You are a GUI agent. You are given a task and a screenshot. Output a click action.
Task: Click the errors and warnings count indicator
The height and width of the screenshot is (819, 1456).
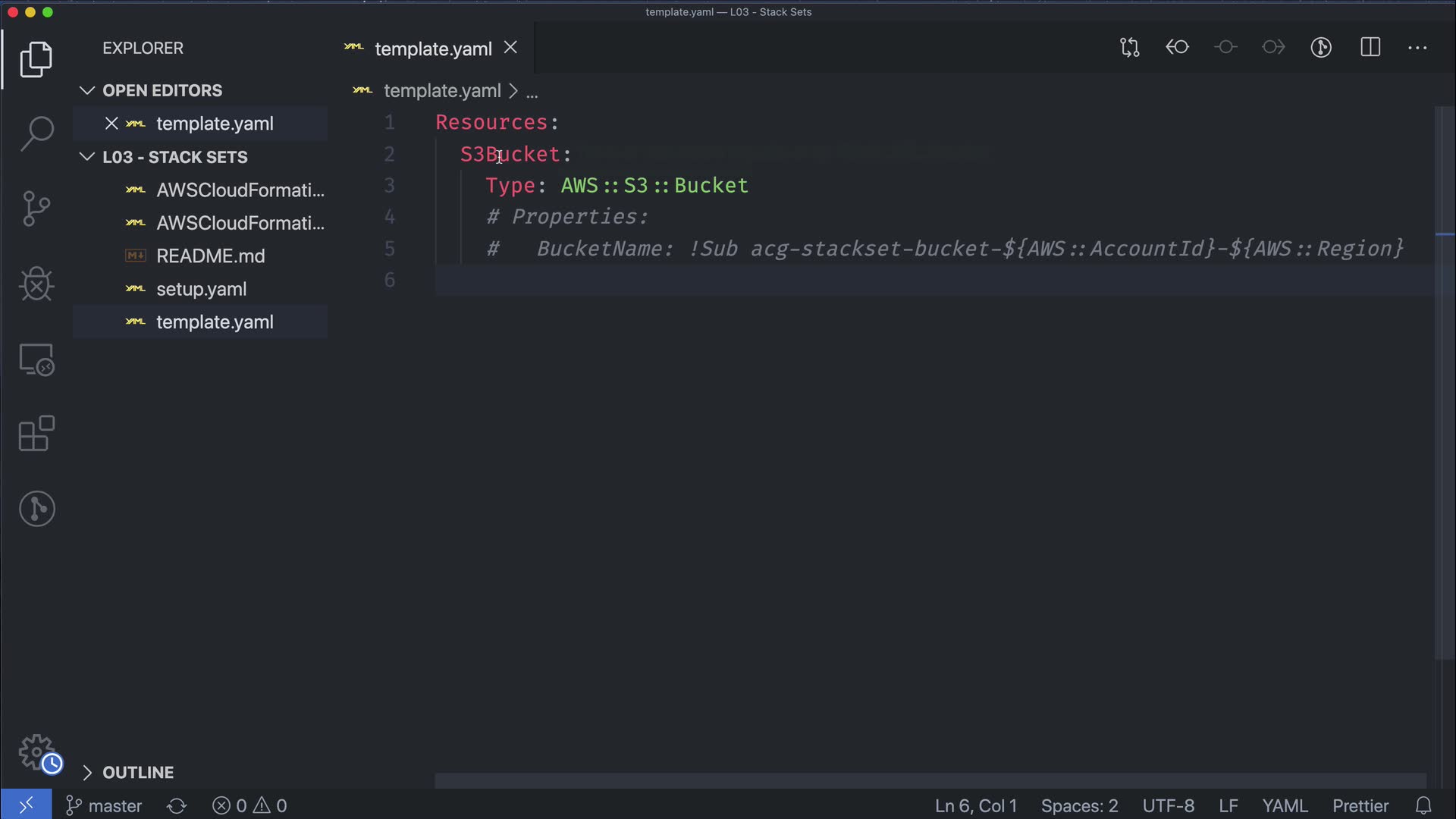pyautogui.click(x=249, y=805)
